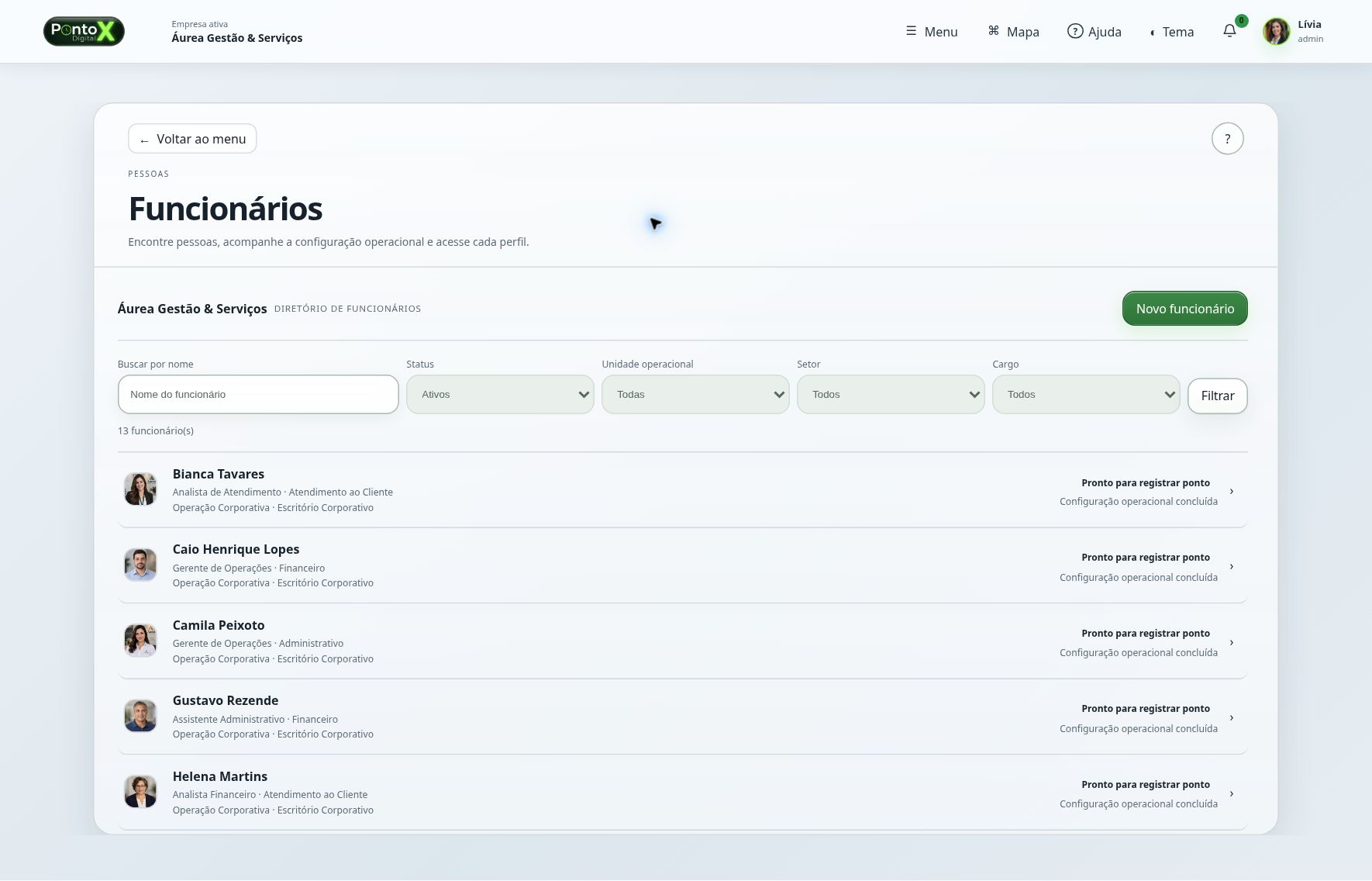Click 'Configuração operacional concluída' on Gustavo Rezende's row

coord(1139,728)
